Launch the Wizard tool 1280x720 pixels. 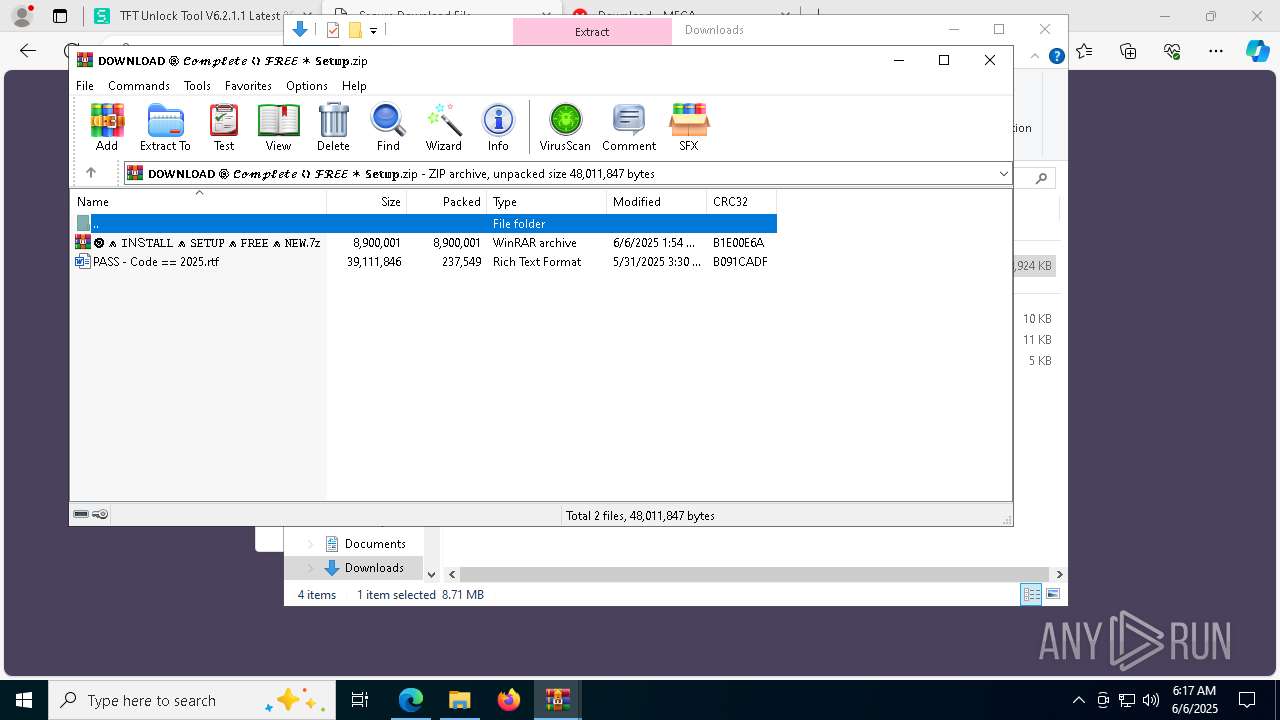coord(443,127)
